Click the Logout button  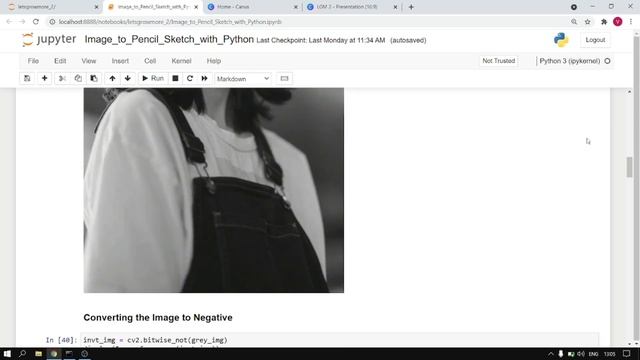point(595,40)
